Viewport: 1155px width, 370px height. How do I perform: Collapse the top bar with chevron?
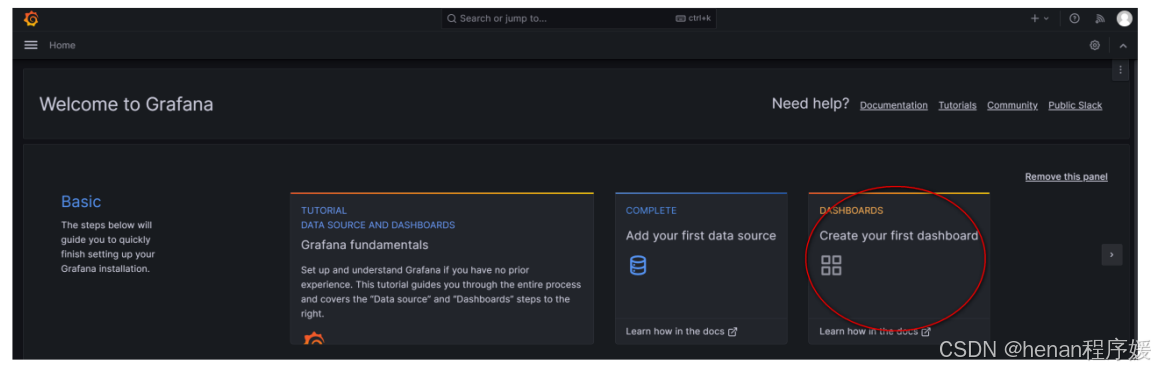(1123, 46)
